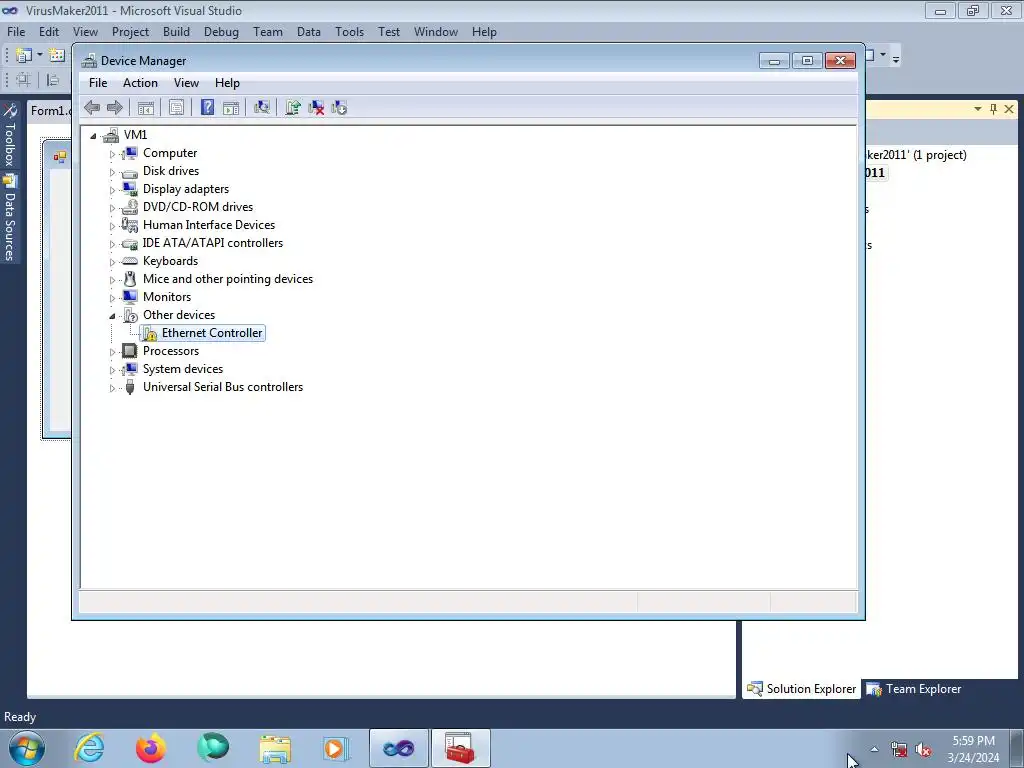The width and height of the screenshot is (1024, 768).
Task: Expand the Human Interface Devices category
Action: coord(112,226)
